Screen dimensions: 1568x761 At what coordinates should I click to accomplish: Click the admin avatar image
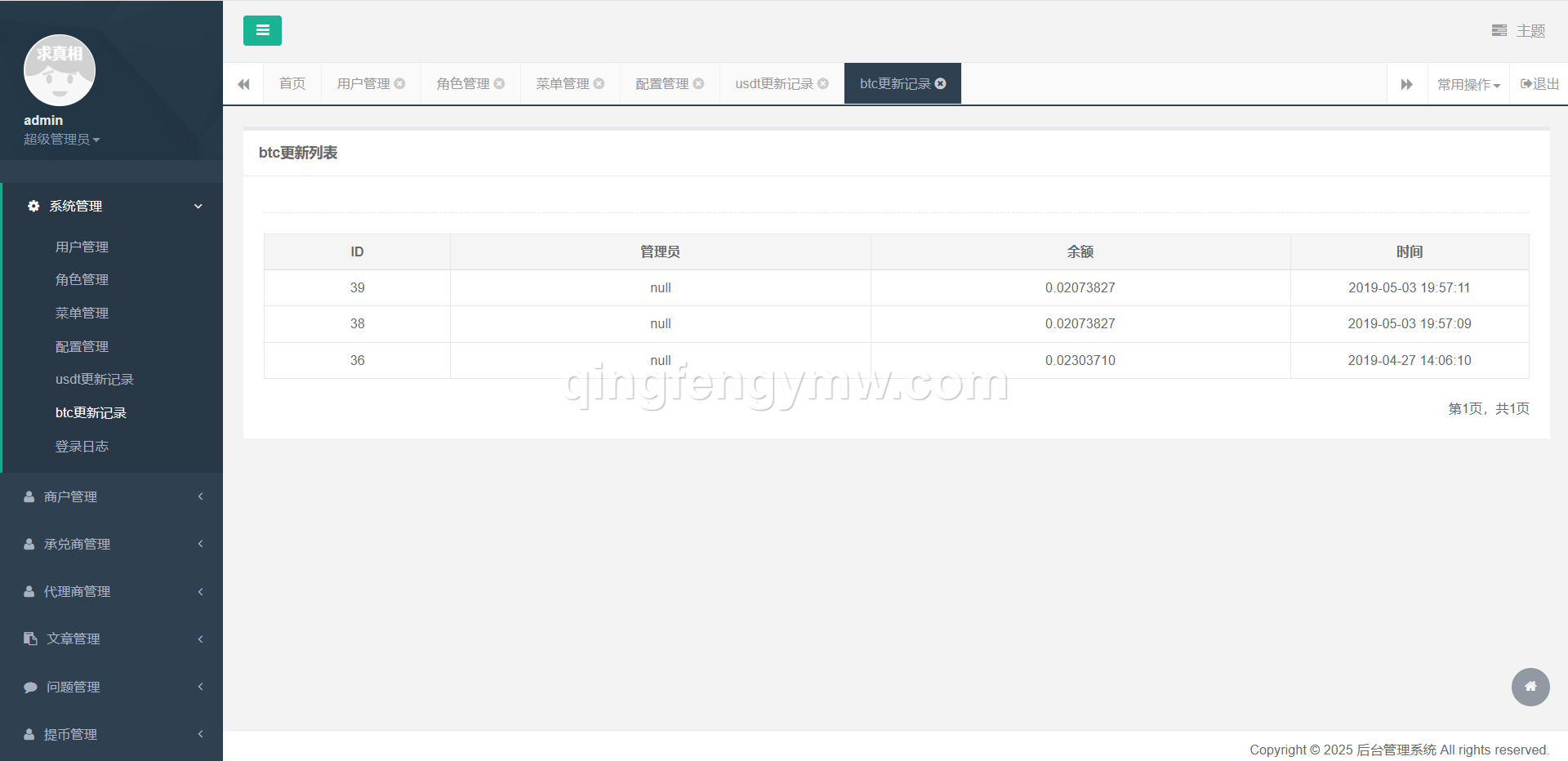coord(60,70)
